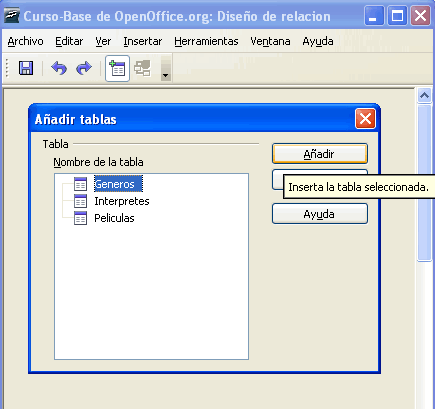This screenshot has height=409, width=435.
Task: Open the Ventana menu
Action: tap(270, 41)
